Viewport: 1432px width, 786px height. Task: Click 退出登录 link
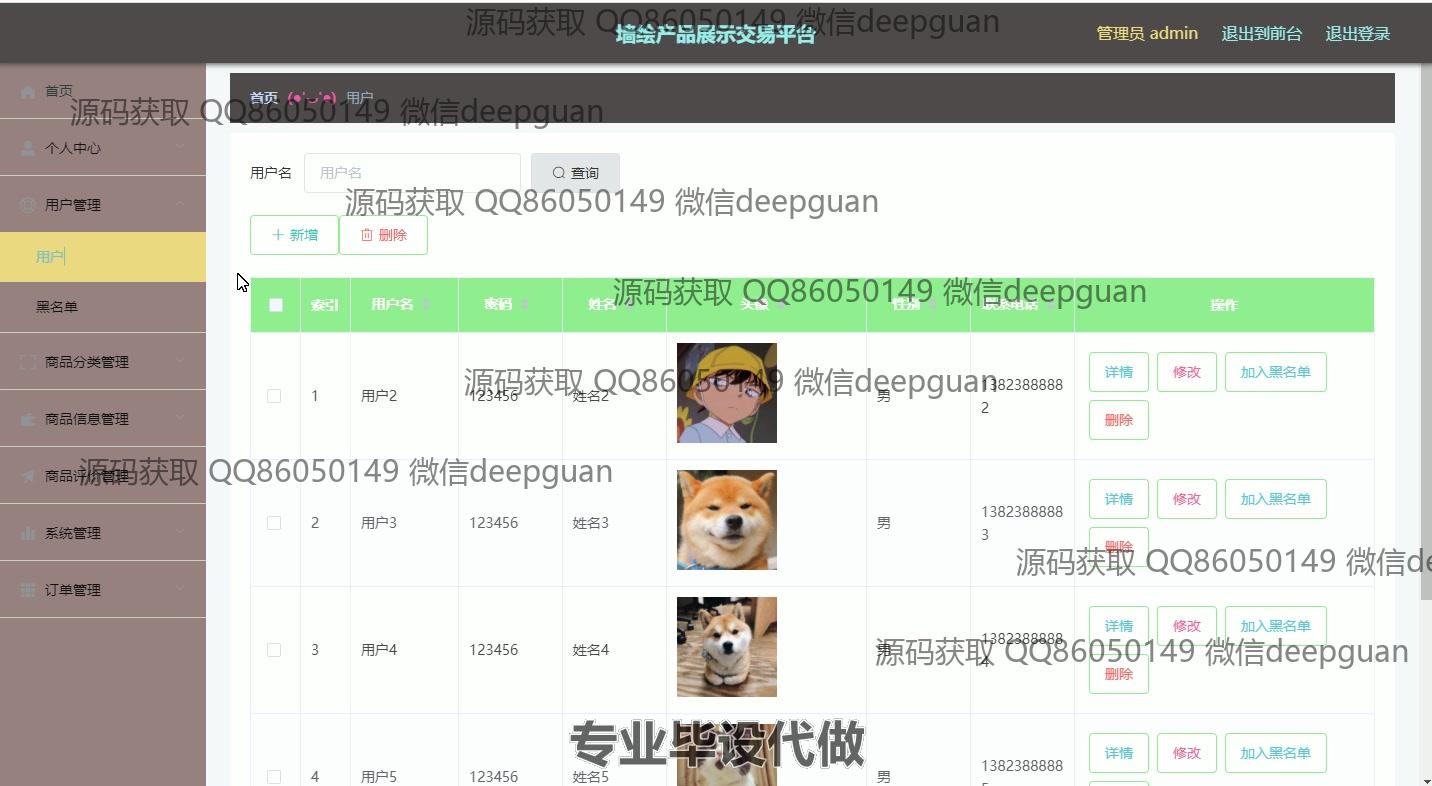[x=1357, y=34]
